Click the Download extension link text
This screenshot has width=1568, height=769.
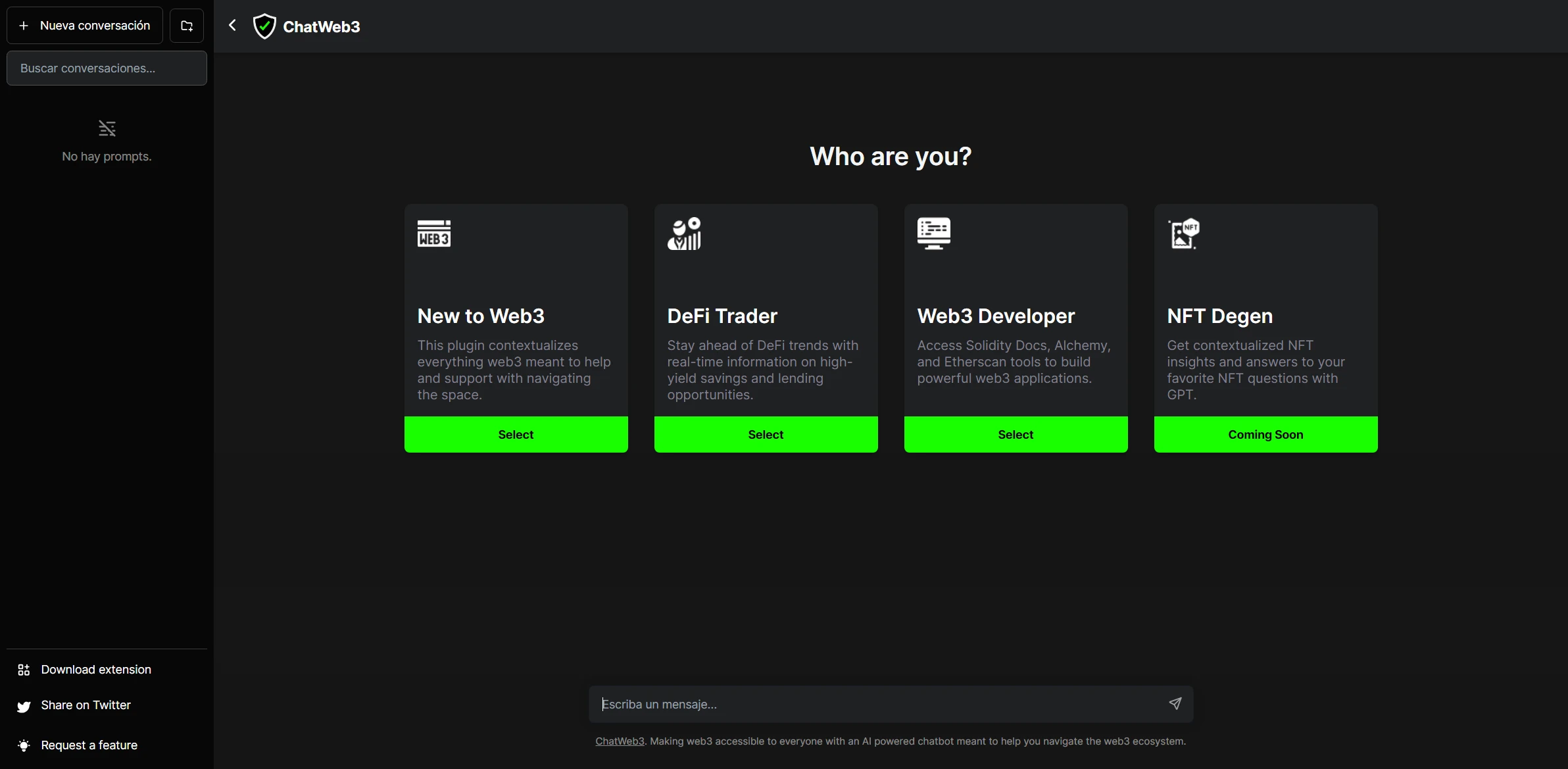[x=96, y=670]
